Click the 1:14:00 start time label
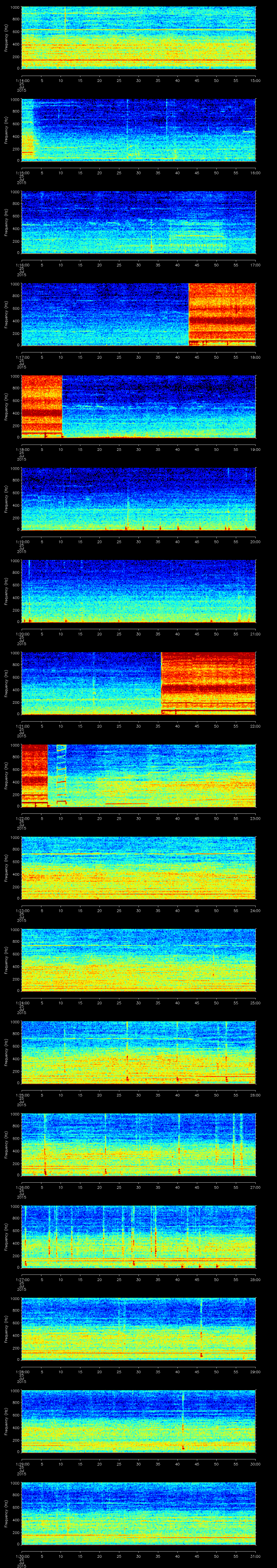 [x=22, y=80]
